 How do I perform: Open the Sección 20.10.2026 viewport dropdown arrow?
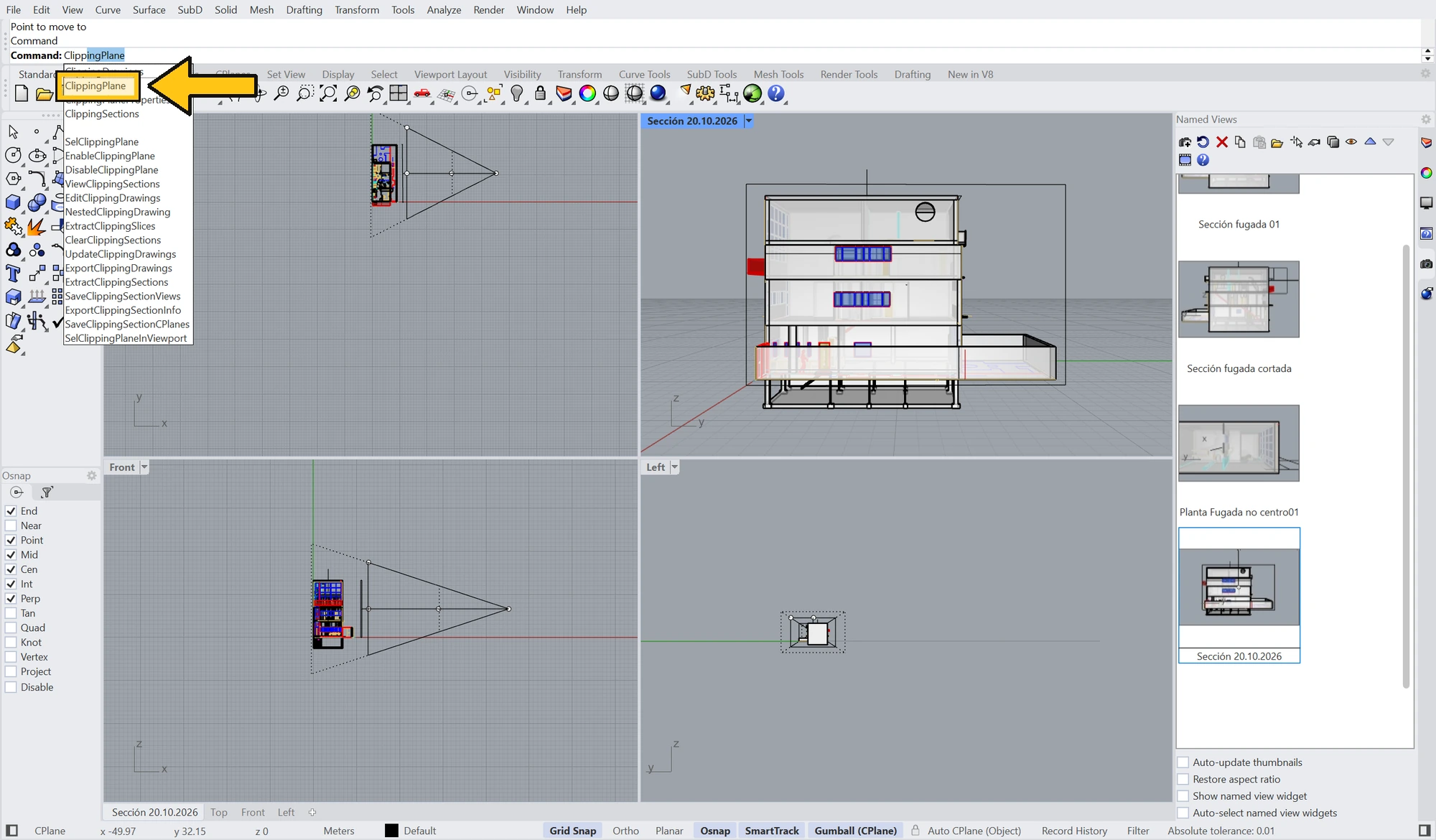(748, 121)
